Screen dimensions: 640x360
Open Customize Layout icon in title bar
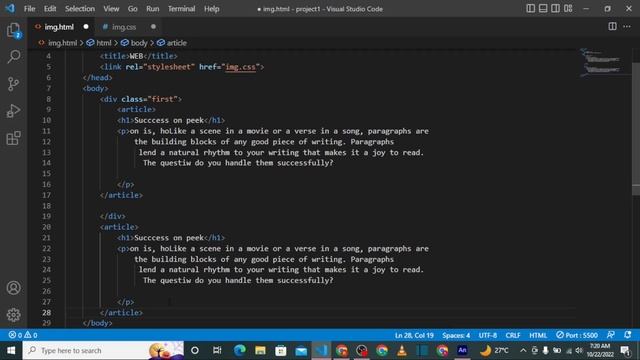pyautogui.click(x=568, y=9)
